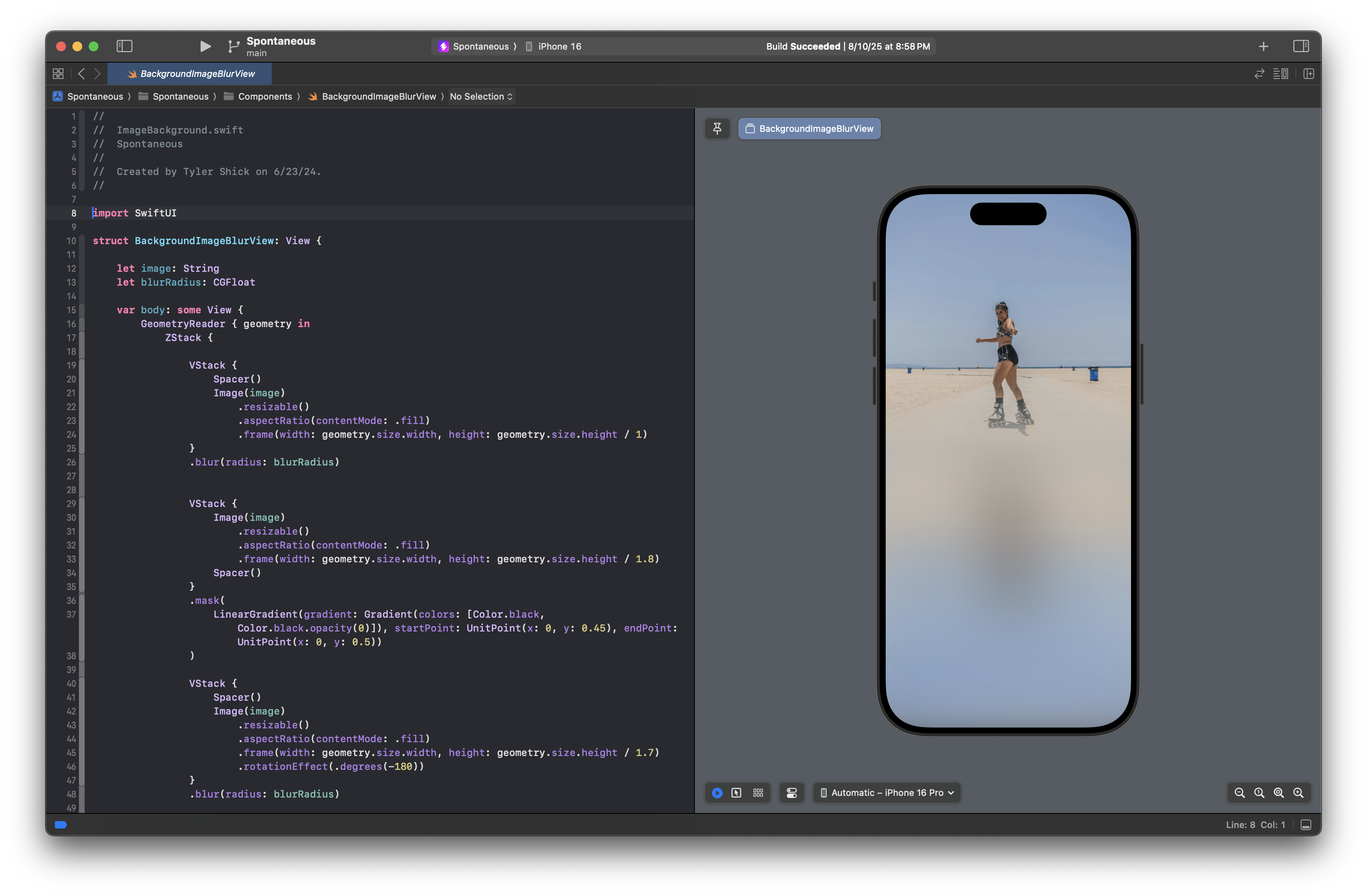Open the branch icon next to Spontaneous main
Screen dimensions: 1367x896
(233, 46)
